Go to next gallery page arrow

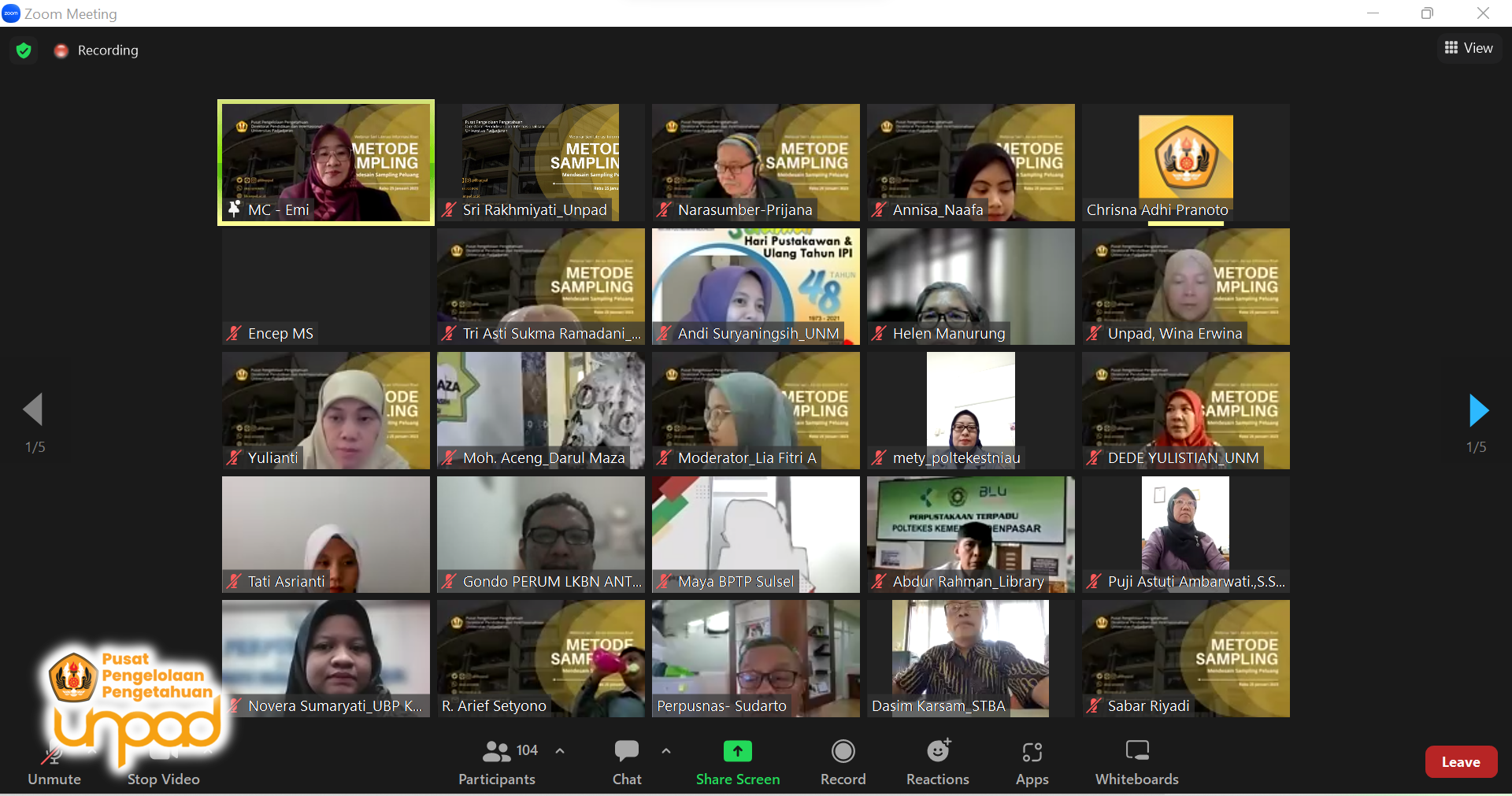[x=1478, y=410]
